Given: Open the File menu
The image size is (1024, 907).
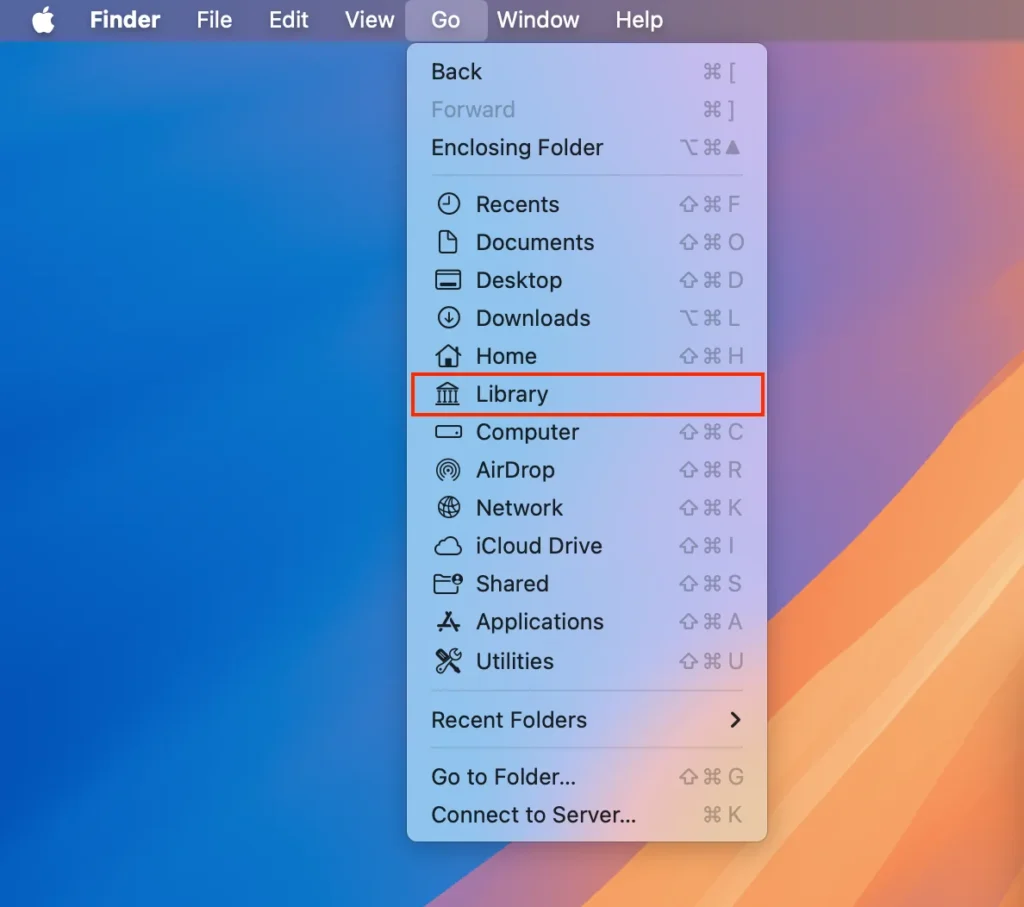Looking at the screenshot, I should click(214, 20).
